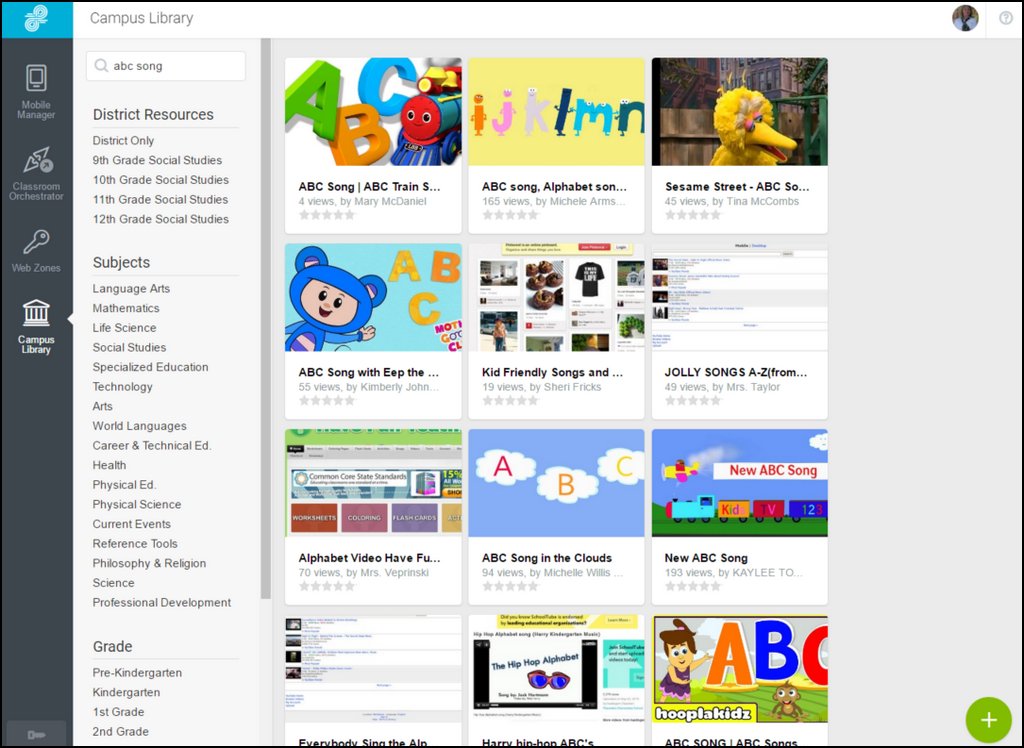Filter by Pre-Kindergarten grade

[x=137, y=672]
